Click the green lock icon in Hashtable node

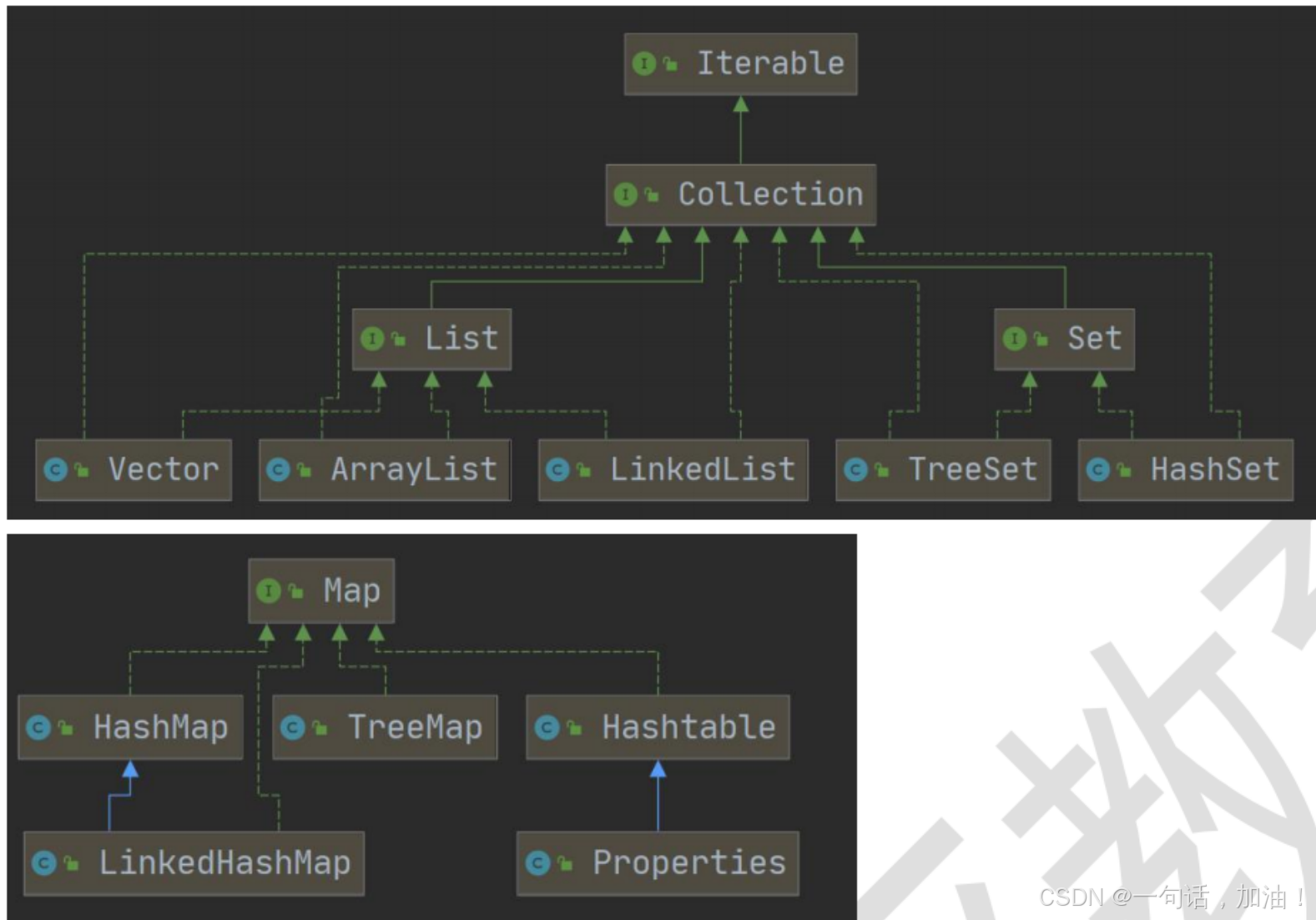[x=573, y=728]
